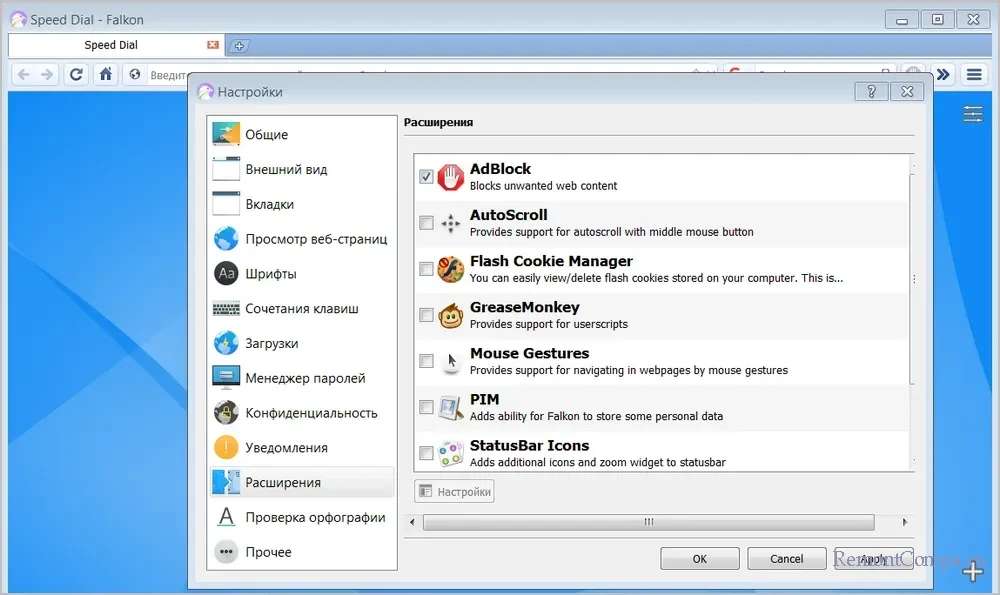Select the PIM extension icon
Image resolution: width=1000 pixels, height=595 pixels.
point(450,408)
